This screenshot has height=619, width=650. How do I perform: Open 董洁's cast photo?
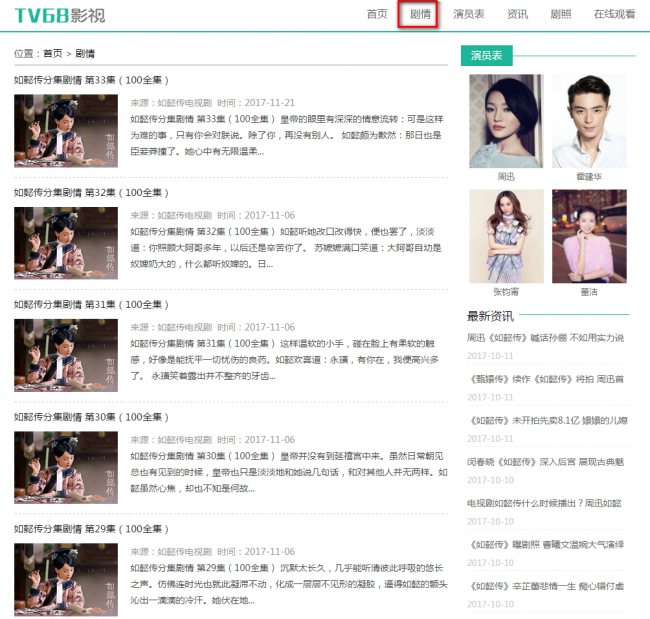(x=589, y=236)
